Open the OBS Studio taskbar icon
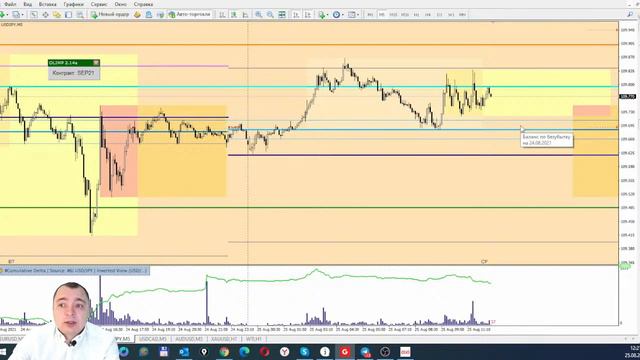 pos(385,351)
